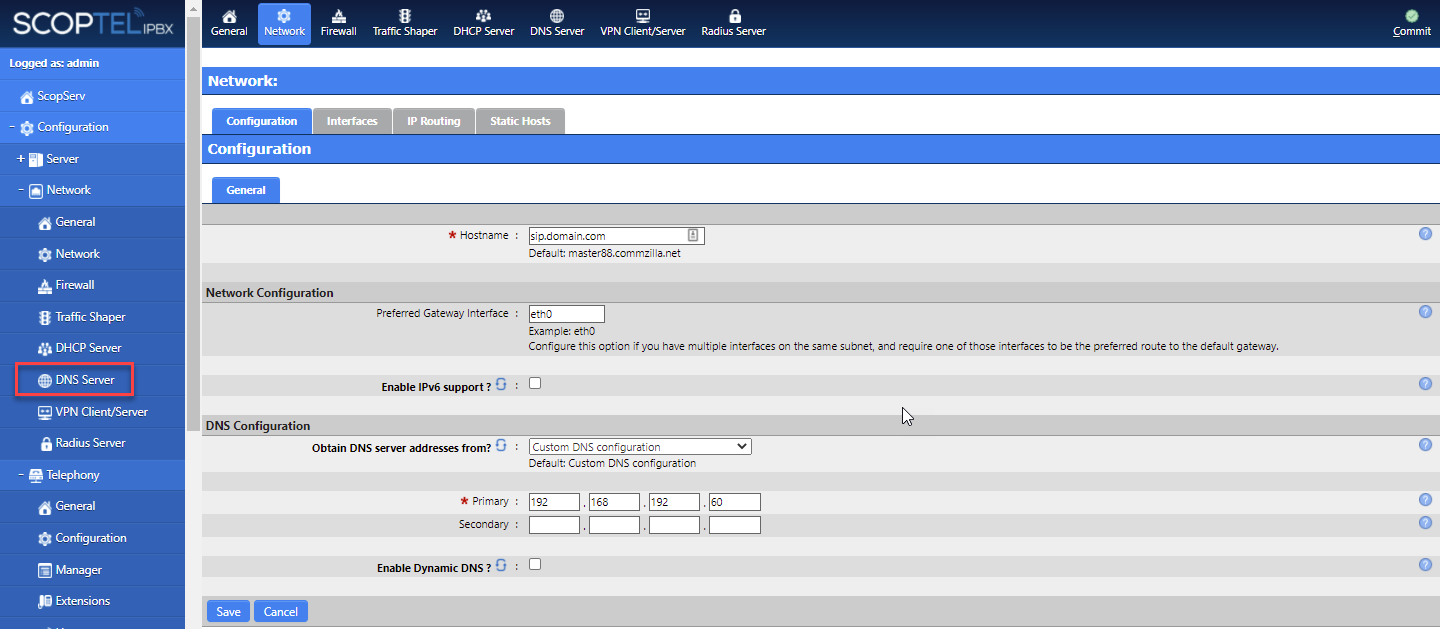
Task: Open DHCP Server from the top toolbar
Action: click(483, 24)
